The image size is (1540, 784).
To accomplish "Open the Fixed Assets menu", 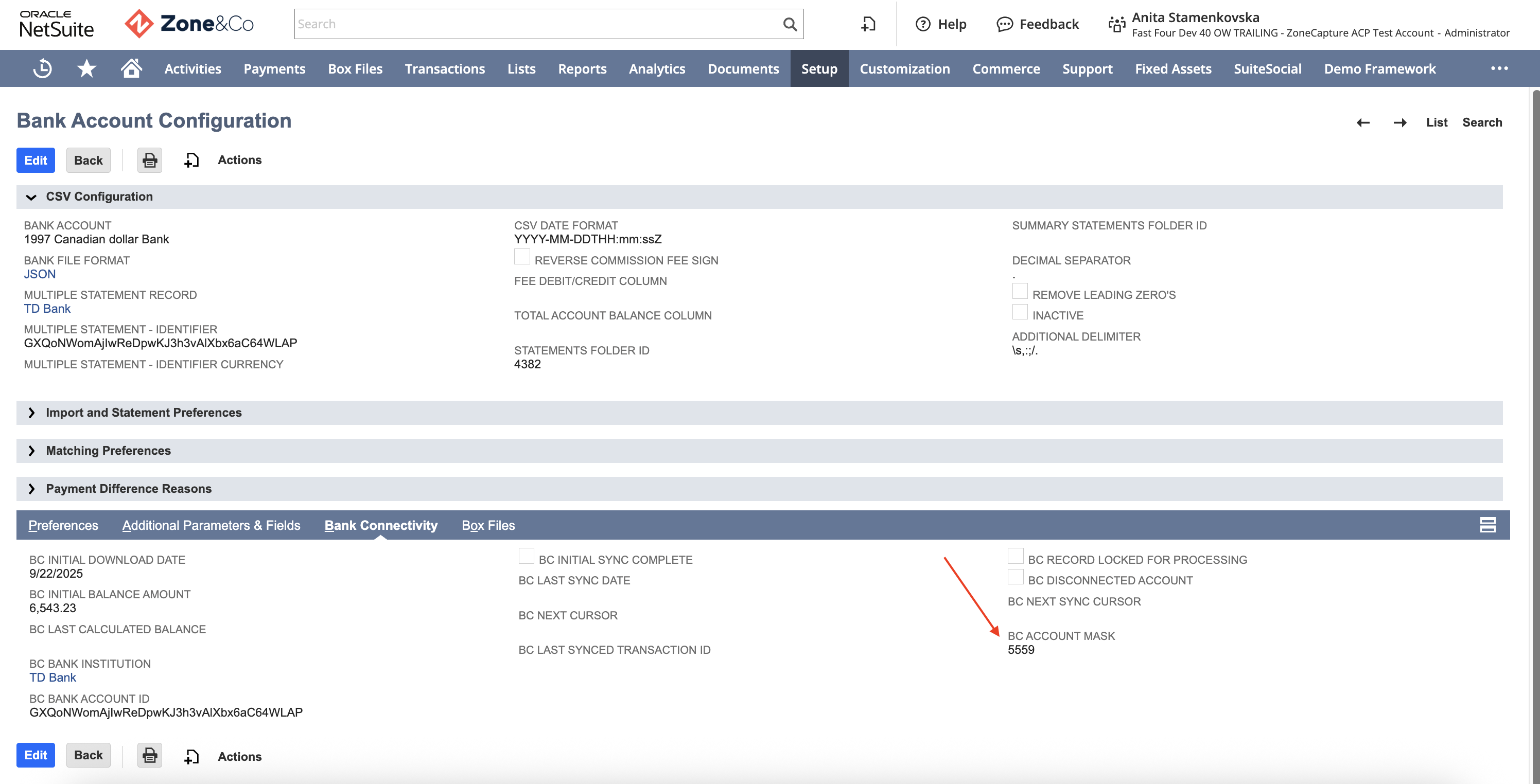I will pos(1173,69).
